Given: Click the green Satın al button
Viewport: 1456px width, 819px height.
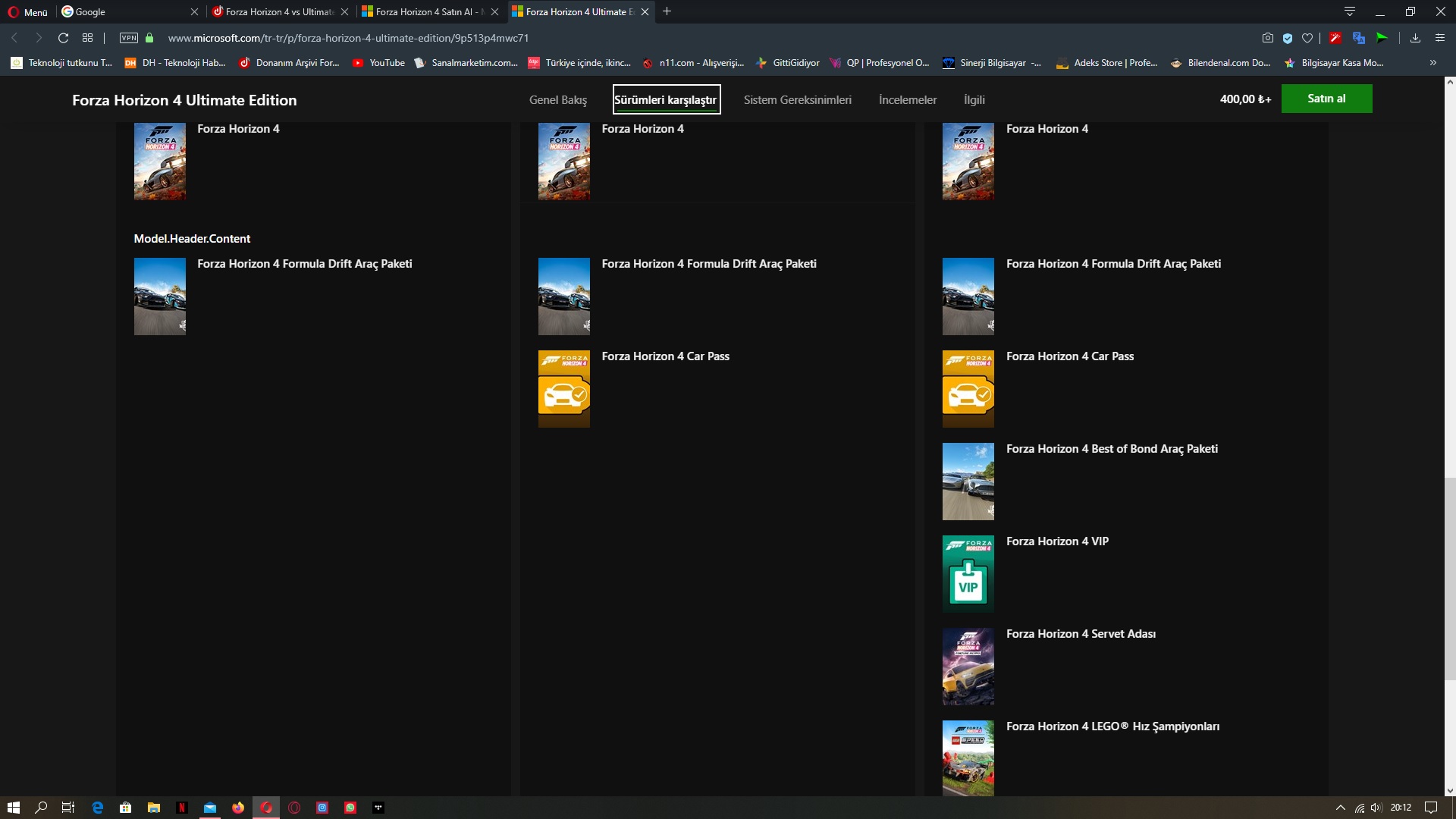Looking at the screenshot, I should 1326,99.
